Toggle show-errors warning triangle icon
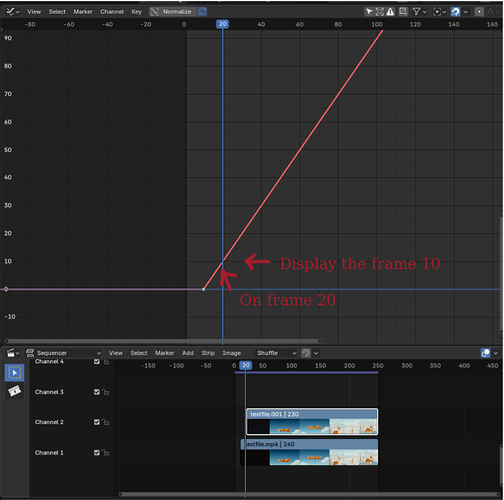This screenshot has width=504, height=500. [x=390, y=12]
